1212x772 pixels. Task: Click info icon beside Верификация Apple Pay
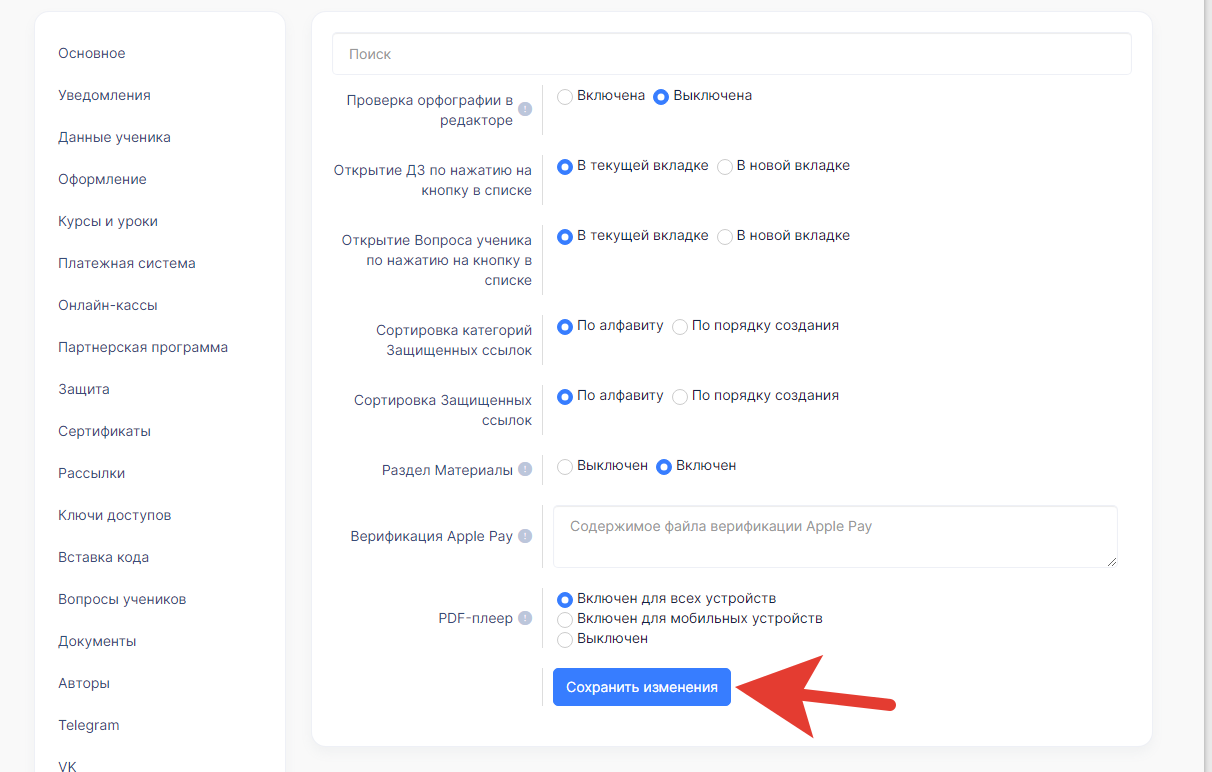[525, 536]
